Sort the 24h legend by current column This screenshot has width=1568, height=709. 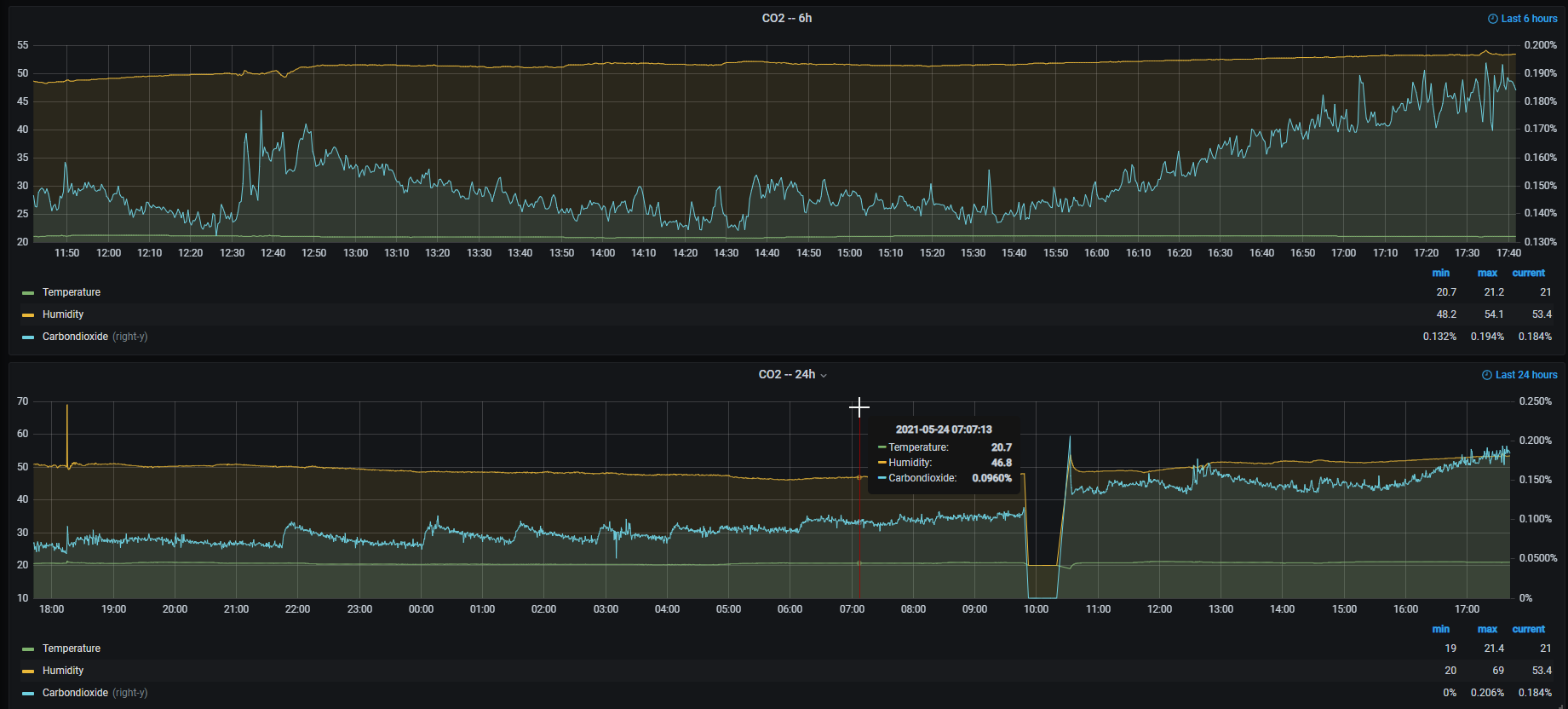[1528, 629]
